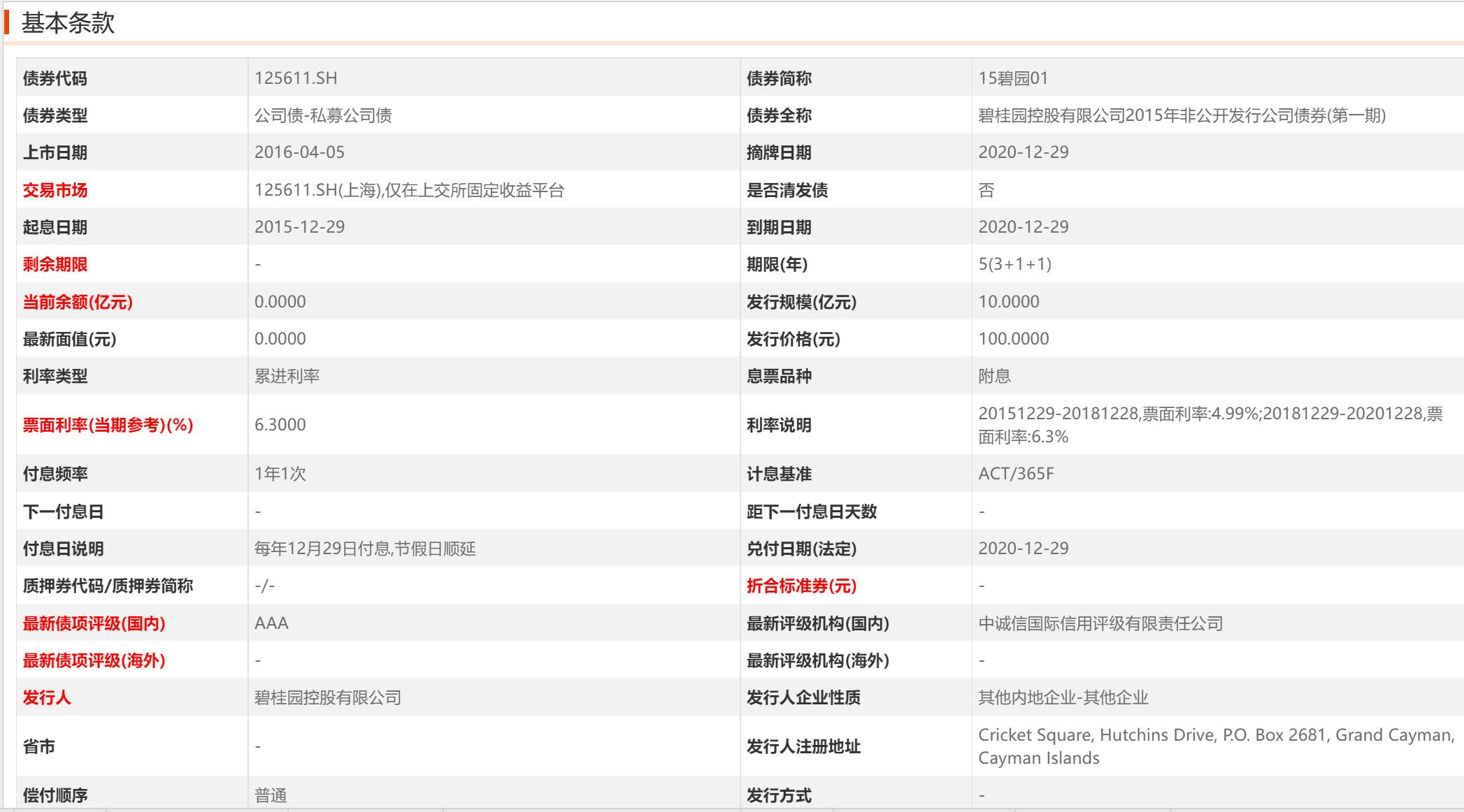Image resolution: width=1464 pixels, height=812 pixels.
Task: Click the 基本条款 section heading
Action: (x=68, y=23)
